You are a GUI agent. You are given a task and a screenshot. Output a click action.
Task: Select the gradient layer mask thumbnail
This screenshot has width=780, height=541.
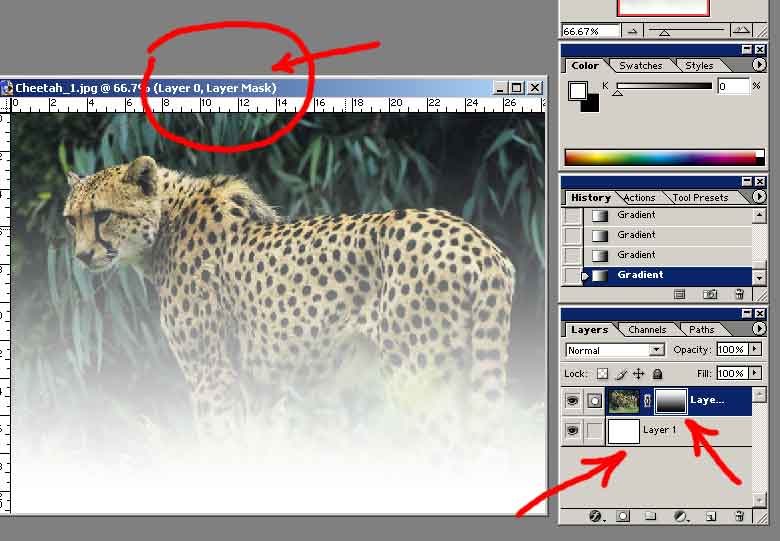point(671,401)
